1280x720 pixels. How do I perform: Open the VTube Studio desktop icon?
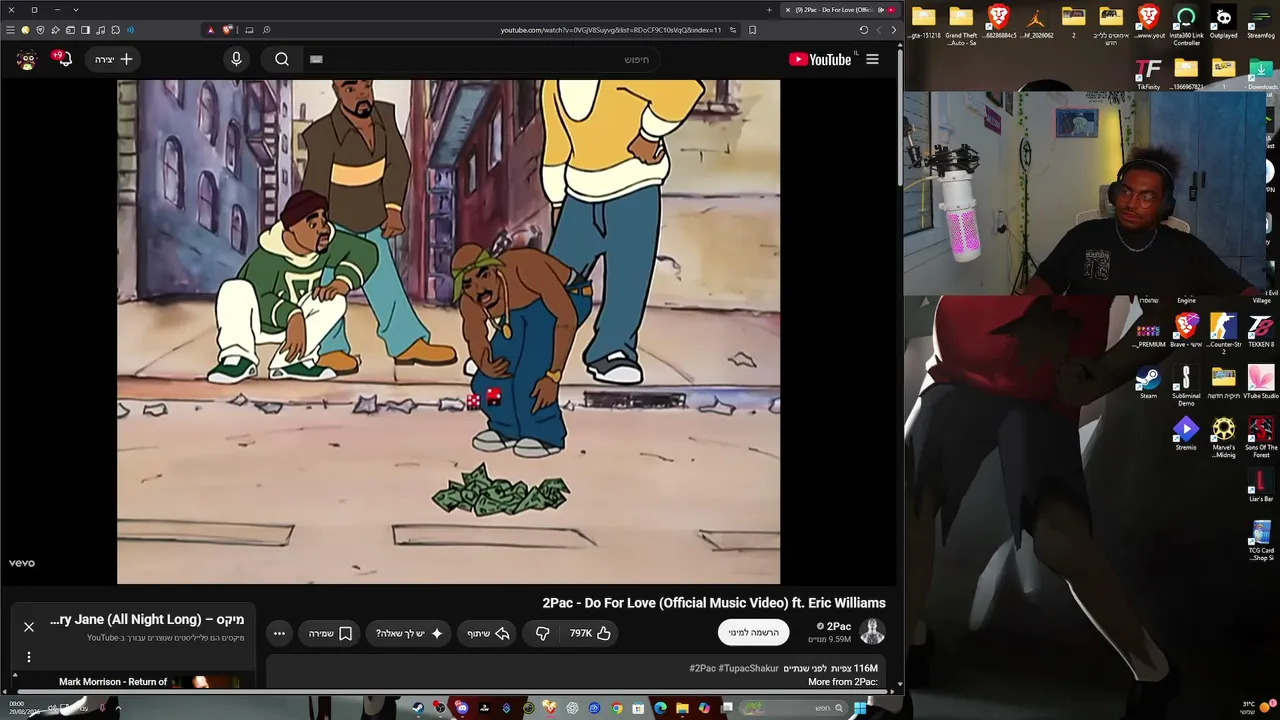[x=1261, y=383]
